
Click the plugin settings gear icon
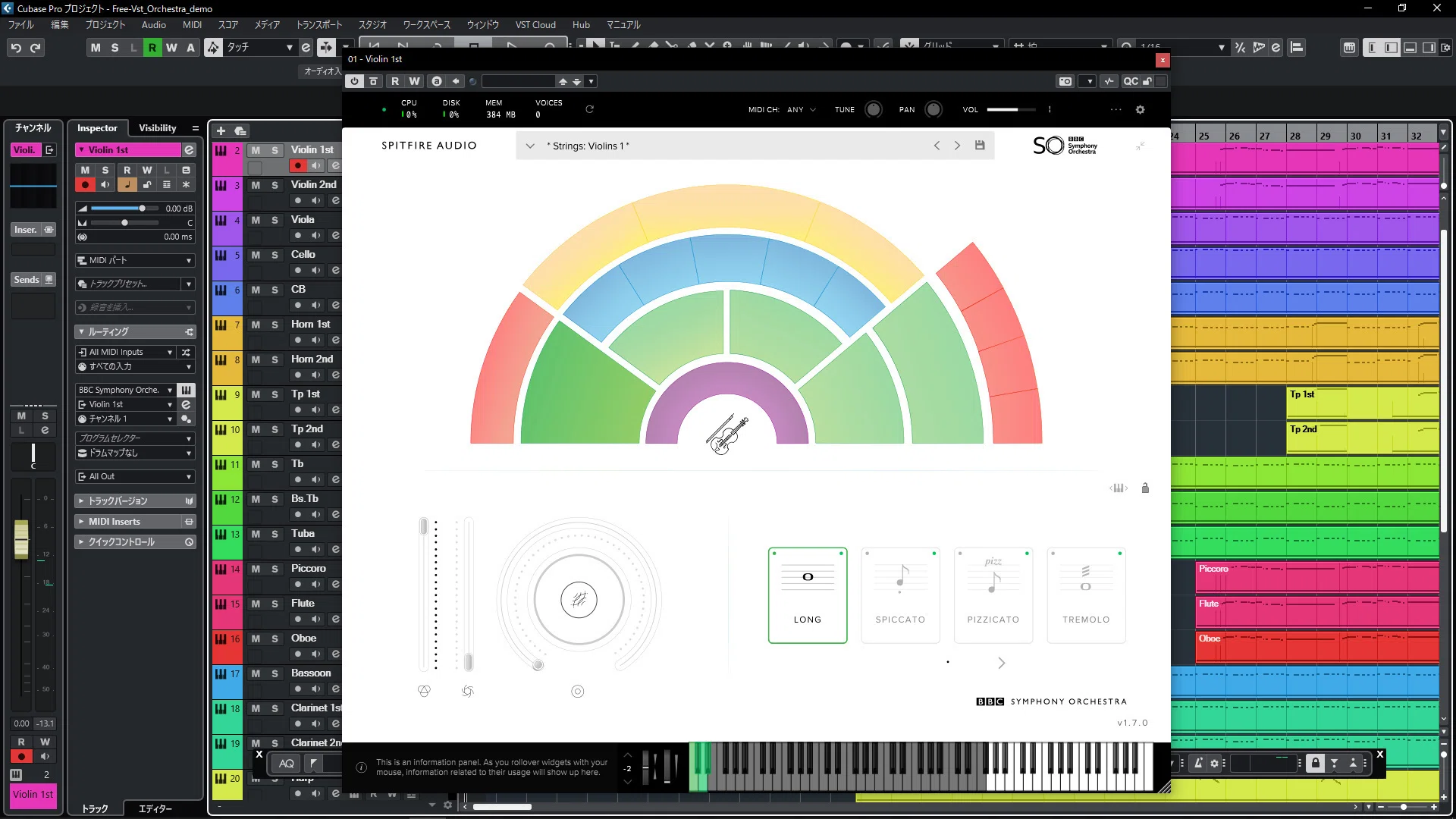click(x=1140, y=110)
